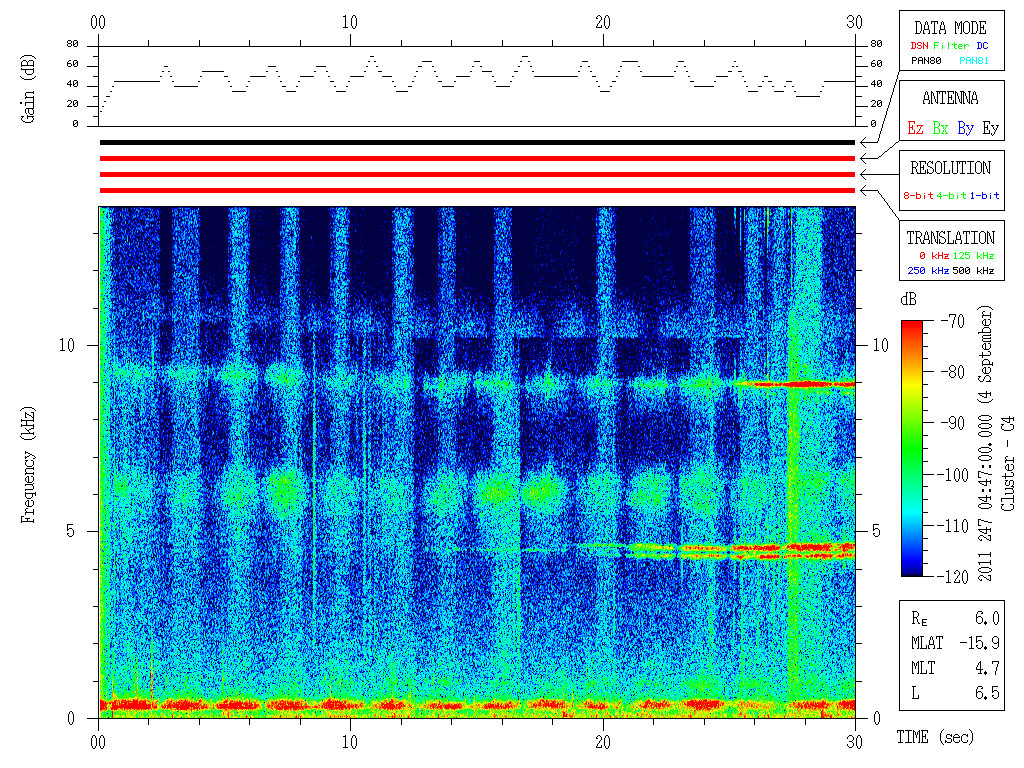The image size is (1024, 768).
Task: Click the dB label above the color bar
Action: click(x=908, y=299)
